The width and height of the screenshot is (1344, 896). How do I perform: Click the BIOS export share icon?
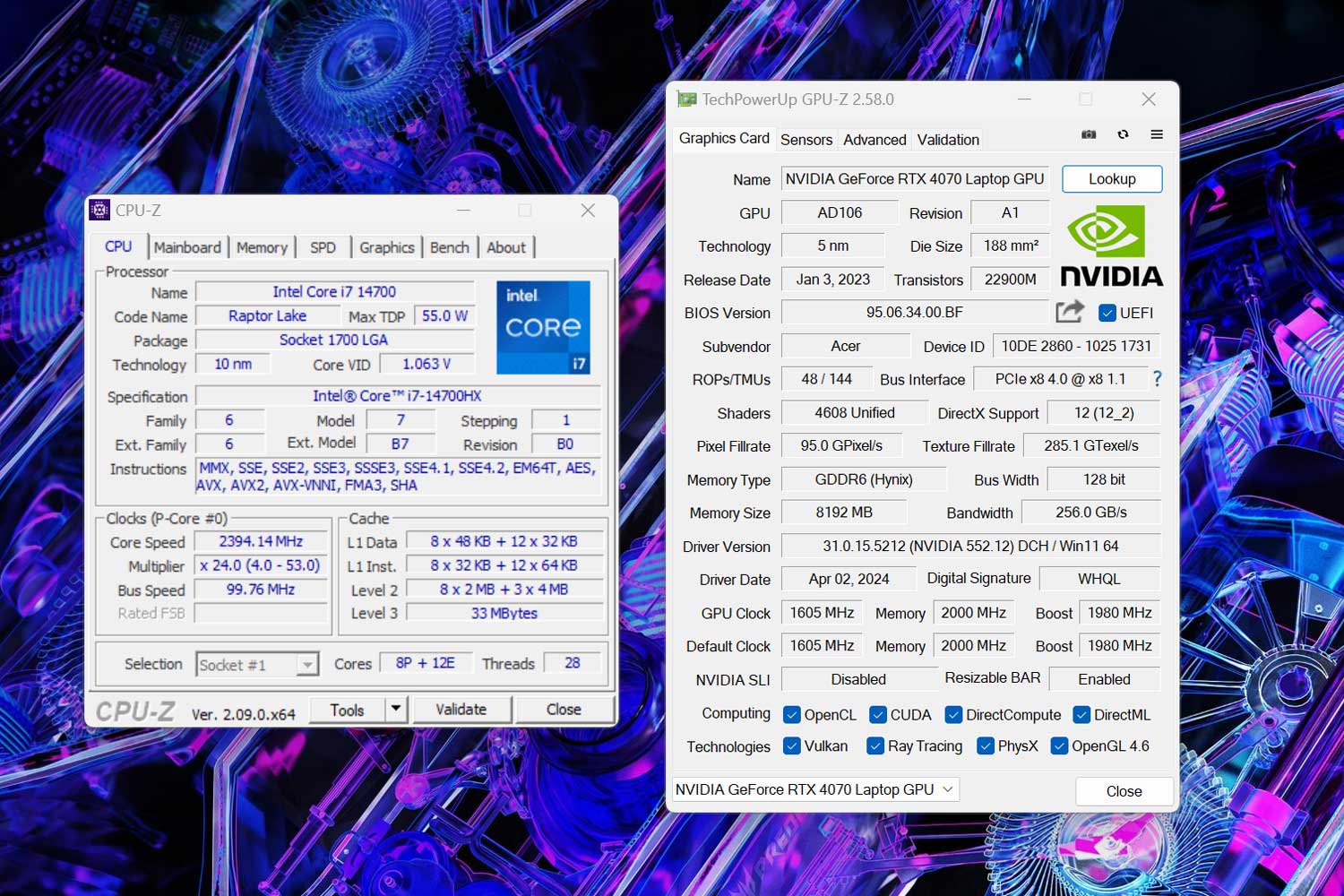click(x=1070, y=312)
